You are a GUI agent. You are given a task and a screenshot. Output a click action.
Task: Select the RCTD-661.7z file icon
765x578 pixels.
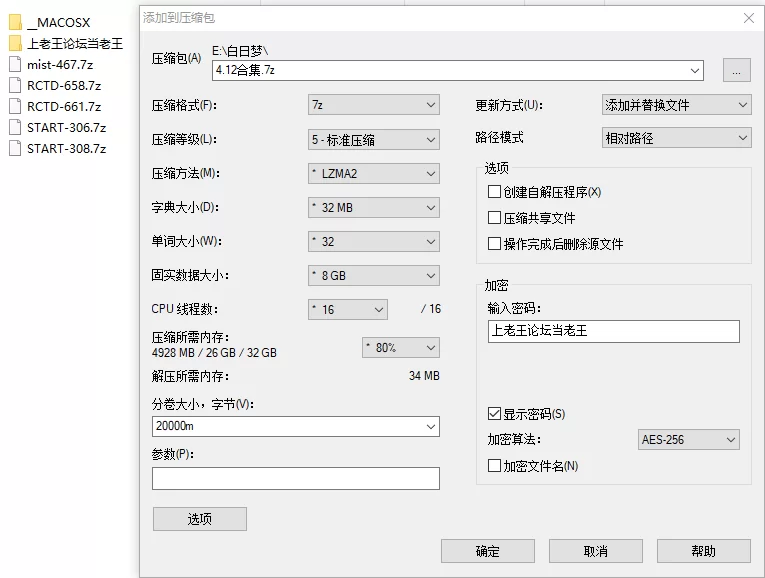(15, 107)
